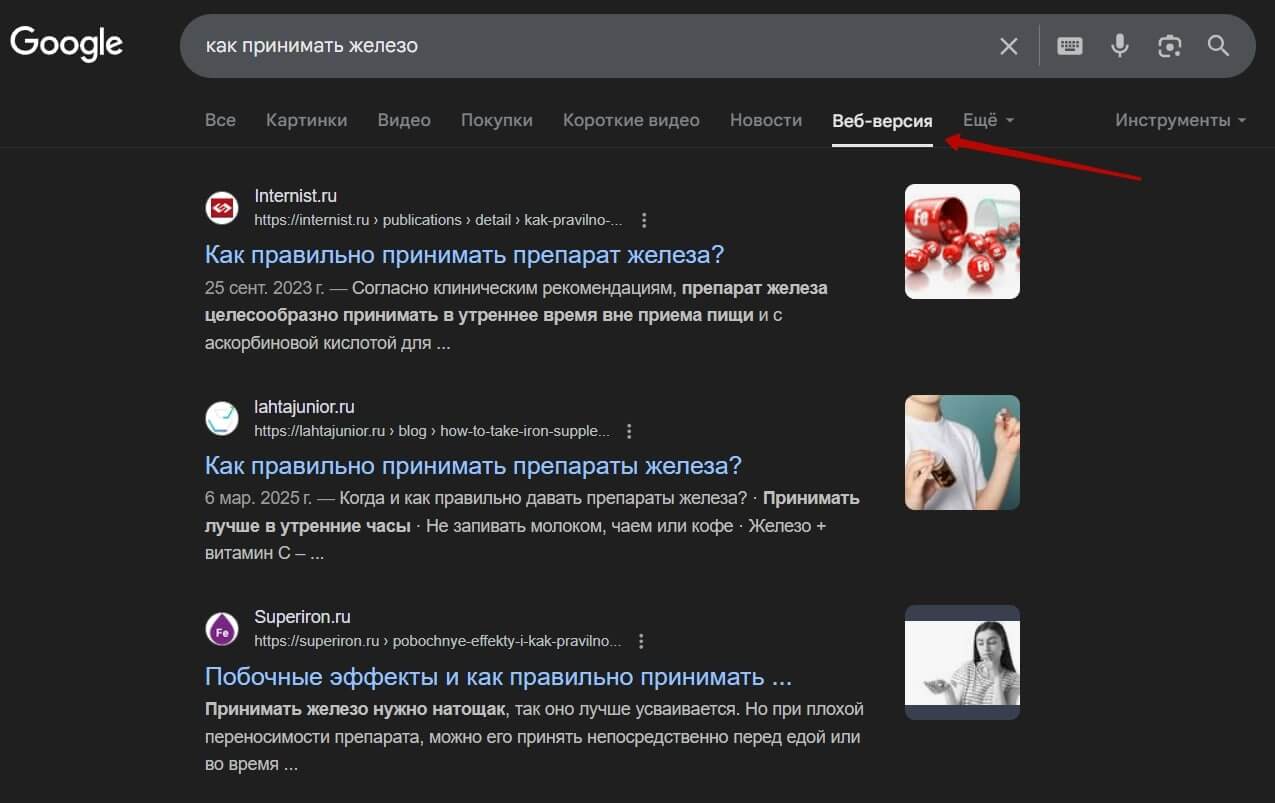Click 'Принимать железо нужно натощак' snippet text
The image size is (1275, 803).
pos(356,709)
